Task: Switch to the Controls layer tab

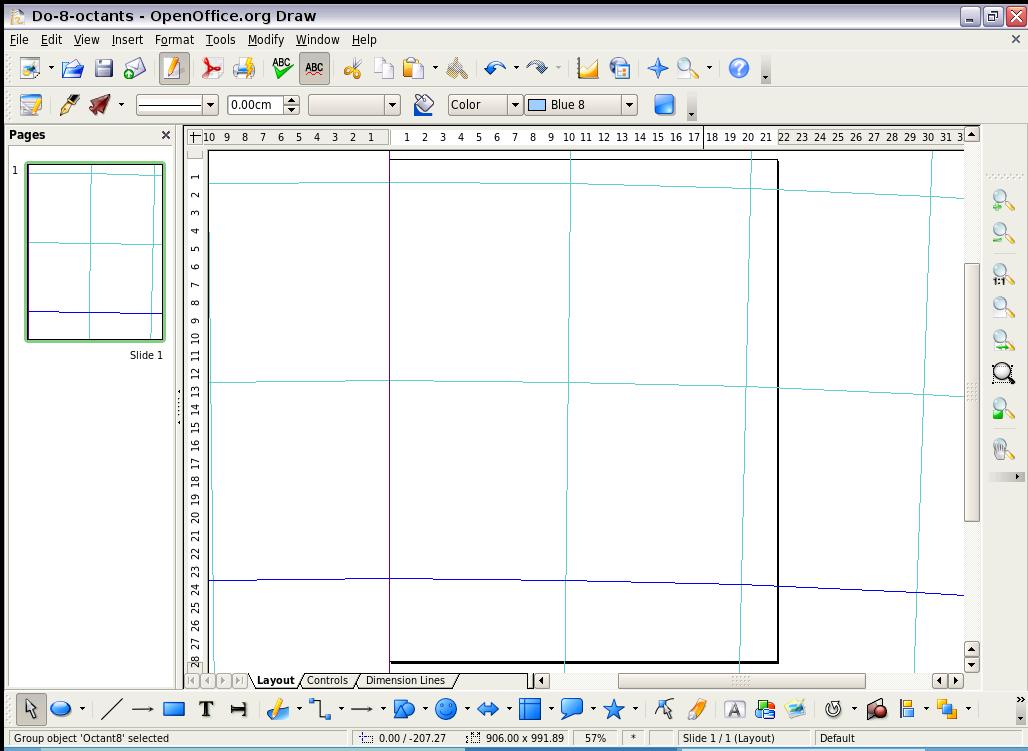Action: click(327, 680)
